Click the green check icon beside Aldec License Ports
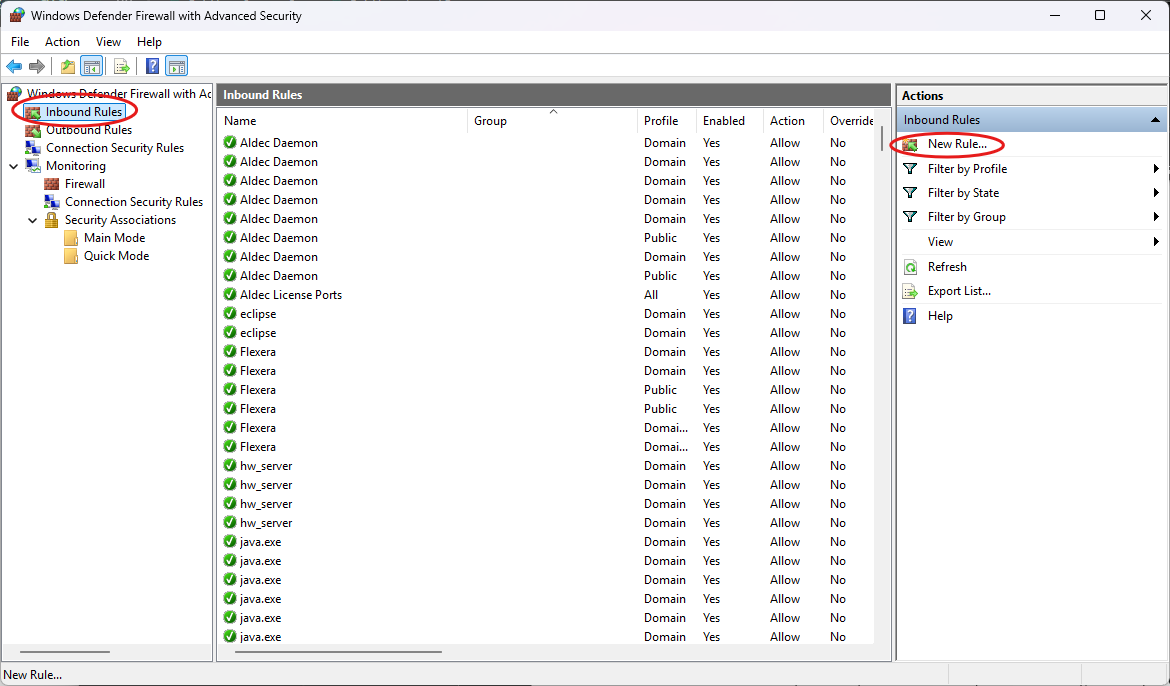The width and height of the screenshot is (1170, 686). pyautogui.click(x=230, y=295)
